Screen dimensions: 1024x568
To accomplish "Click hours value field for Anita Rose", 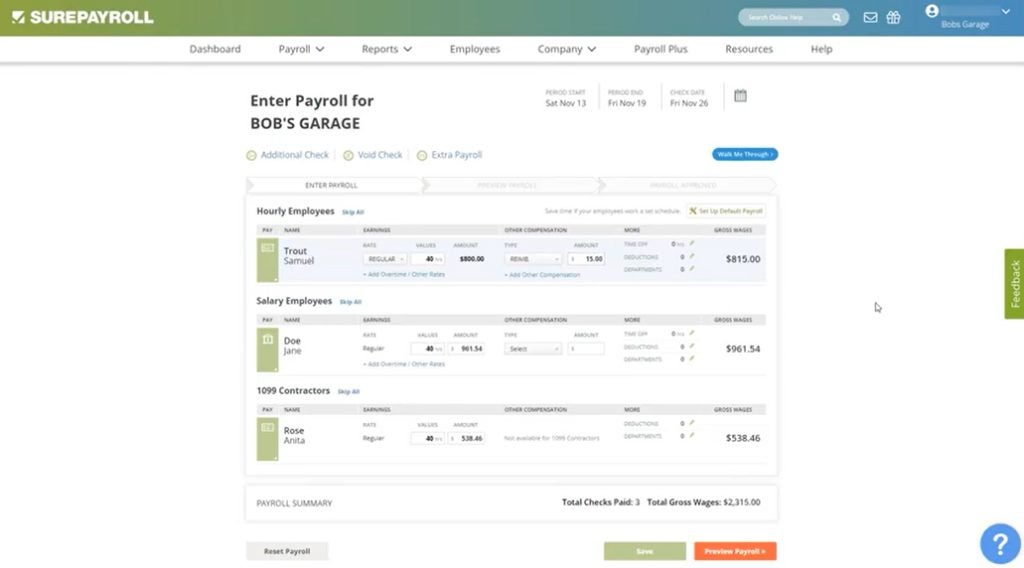I will pos(428,439).
